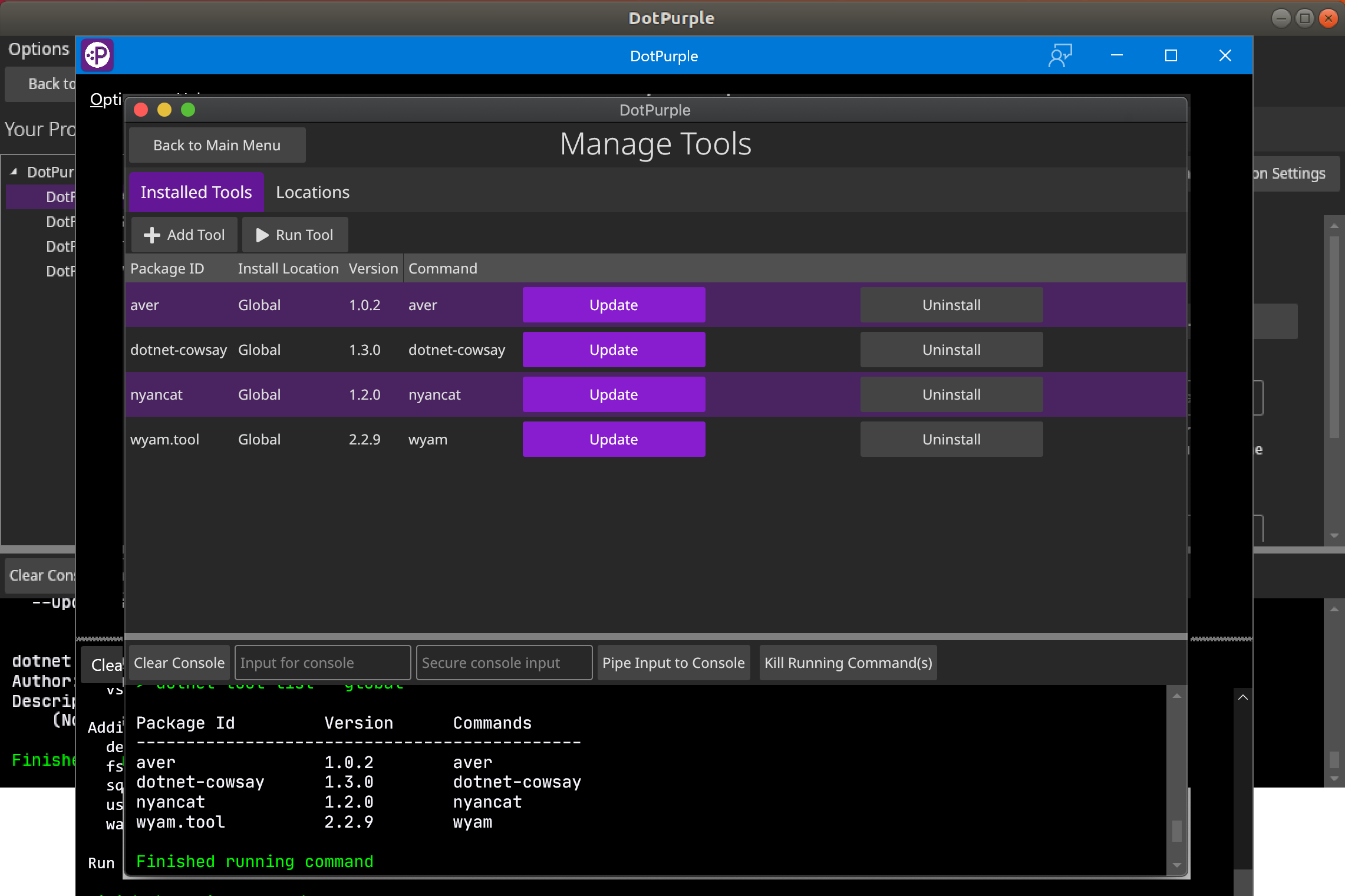
Task: Uninstall wyam.tool
Action: pos(951,439)
